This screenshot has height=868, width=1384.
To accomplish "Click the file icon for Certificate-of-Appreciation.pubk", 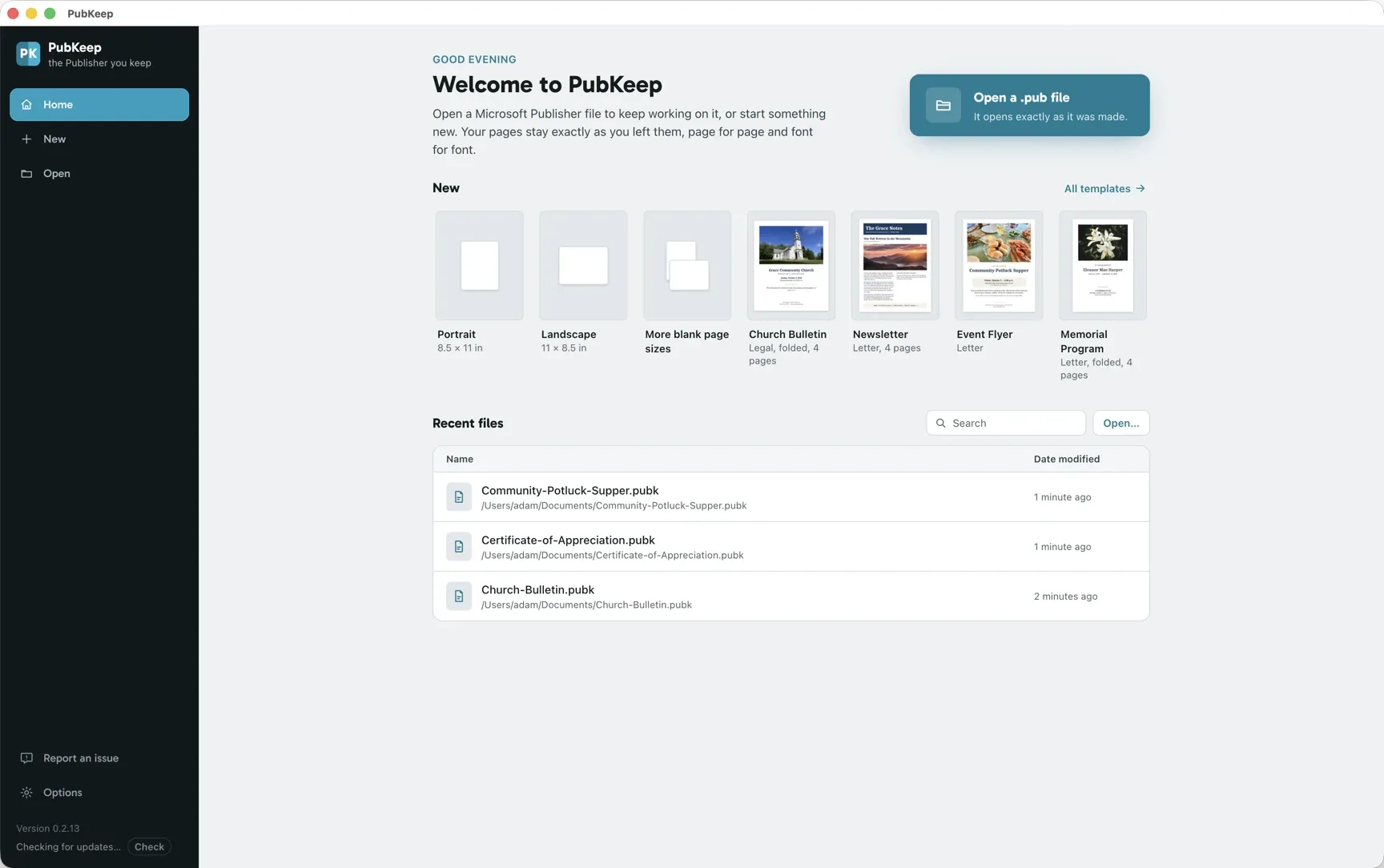I will click(459, 547).
